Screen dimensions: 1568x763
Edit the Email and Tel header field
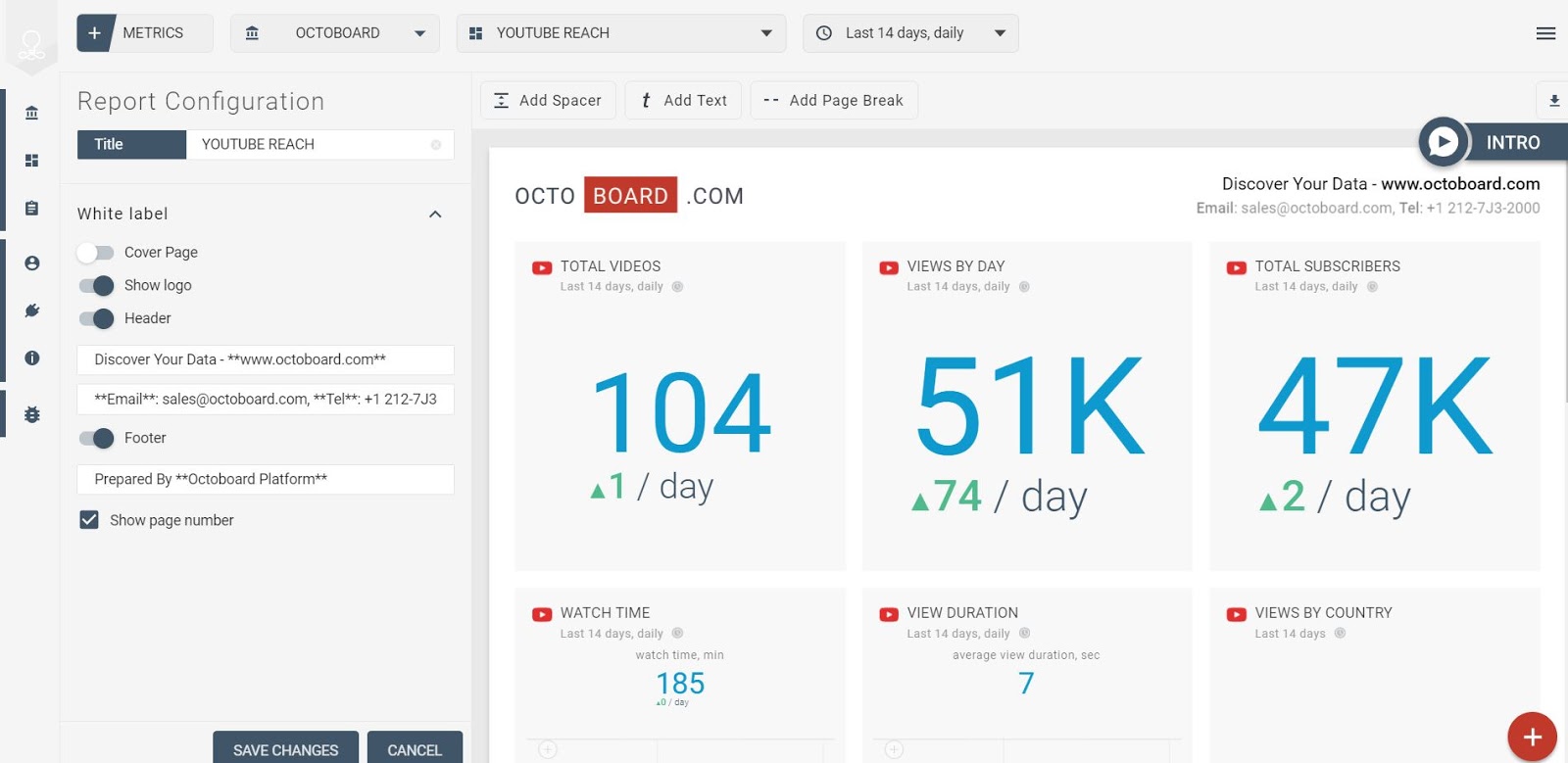click(266, 400)
